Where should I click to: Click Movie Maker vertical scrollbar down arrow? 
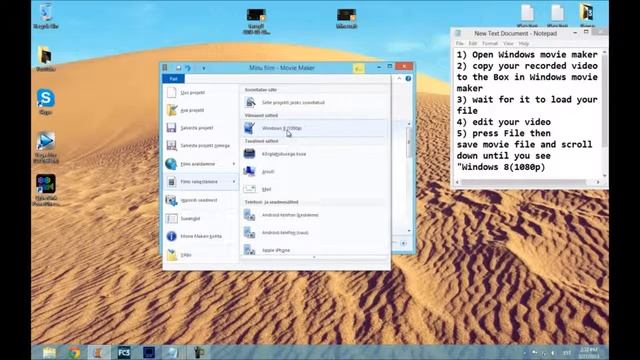(x=409, y=231)
